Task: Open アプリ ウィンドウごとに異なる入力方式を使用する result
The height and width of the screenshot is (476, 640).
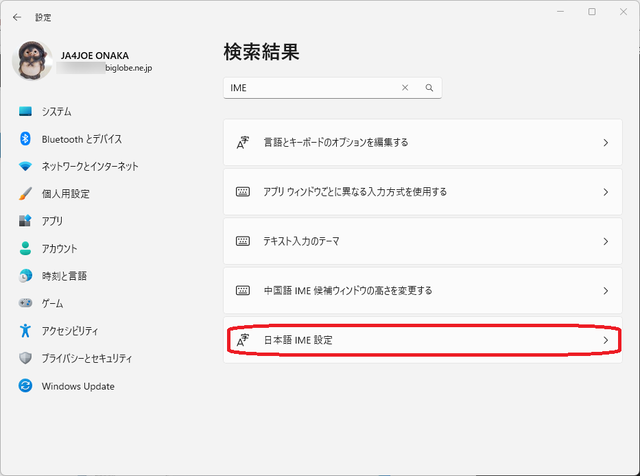Action: (423, 192)
